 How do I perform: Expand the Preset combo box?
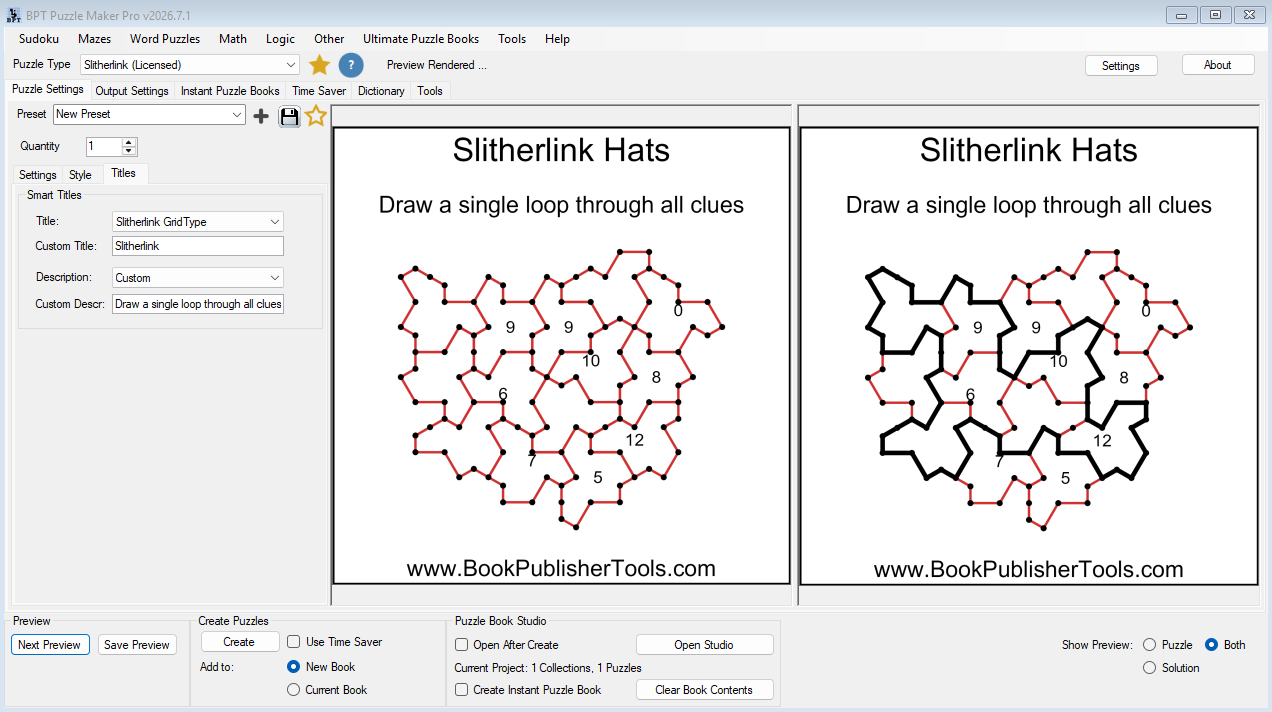point(149,115)
